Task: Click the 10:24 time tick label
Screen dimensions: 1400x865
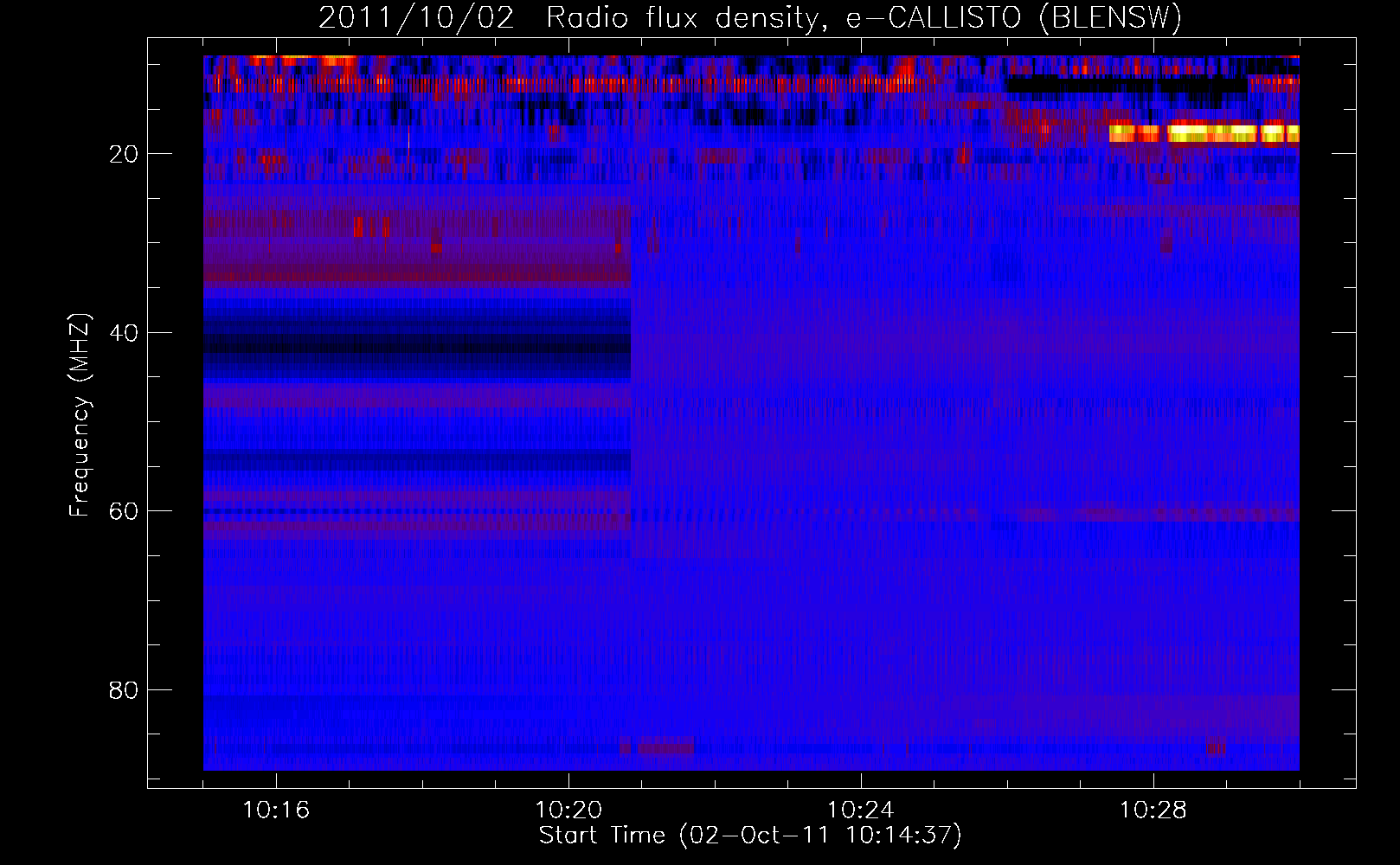Action: [x=861, y=811]
